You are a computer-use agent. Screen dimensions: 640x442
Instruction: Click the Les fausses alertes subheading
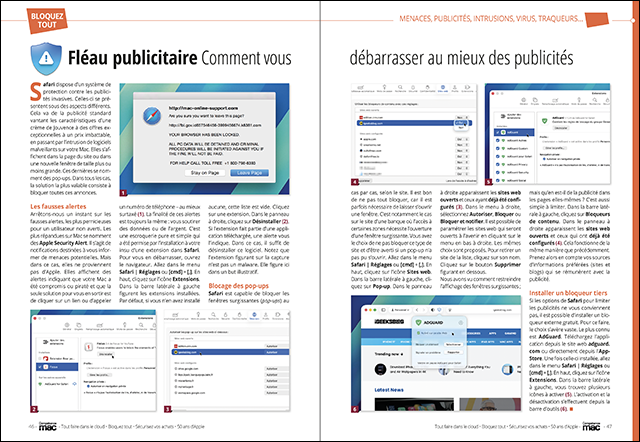click(58, 207)
